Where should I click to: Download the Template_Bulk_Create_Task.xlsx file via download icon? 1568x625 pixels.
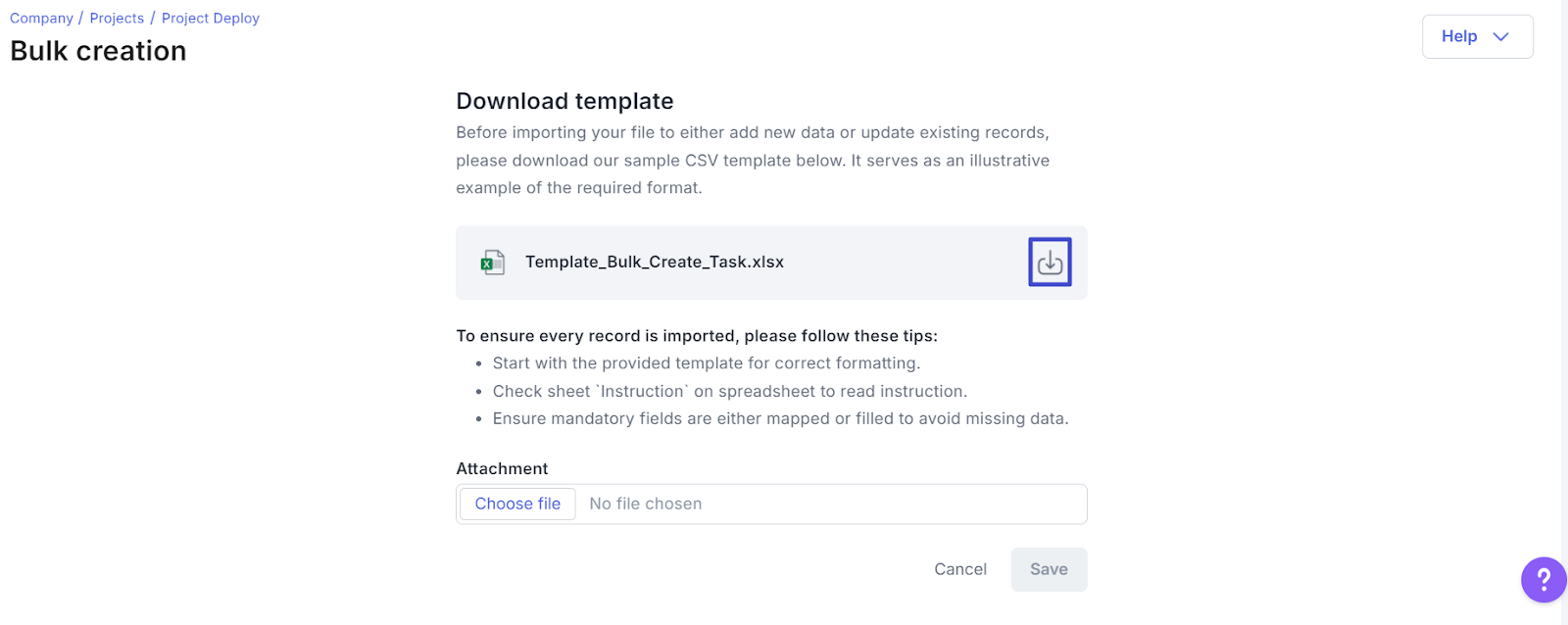[1050, 262]
